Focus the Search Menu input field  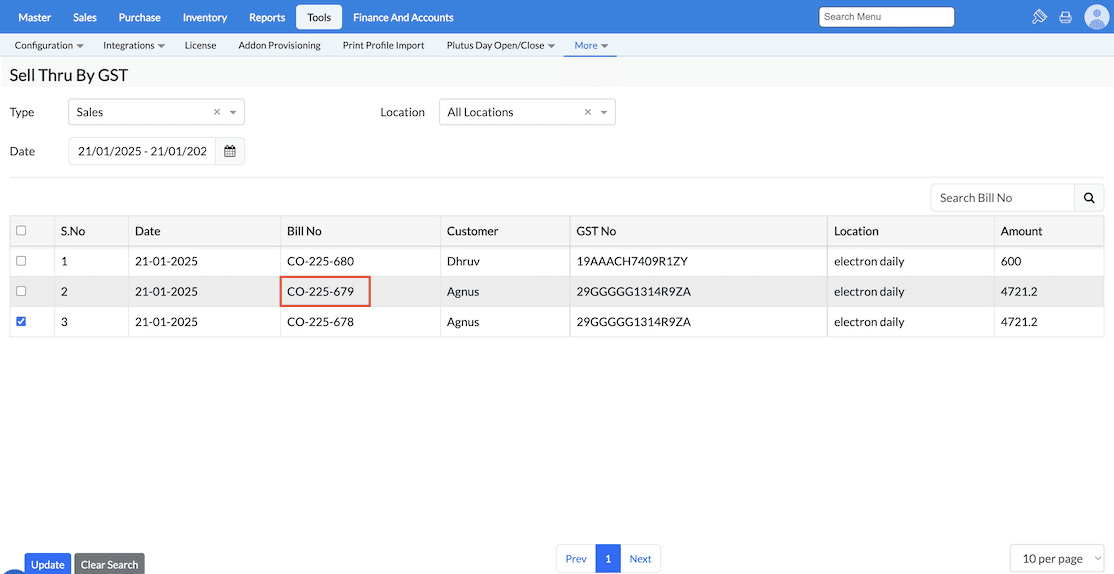coord(886,17)
